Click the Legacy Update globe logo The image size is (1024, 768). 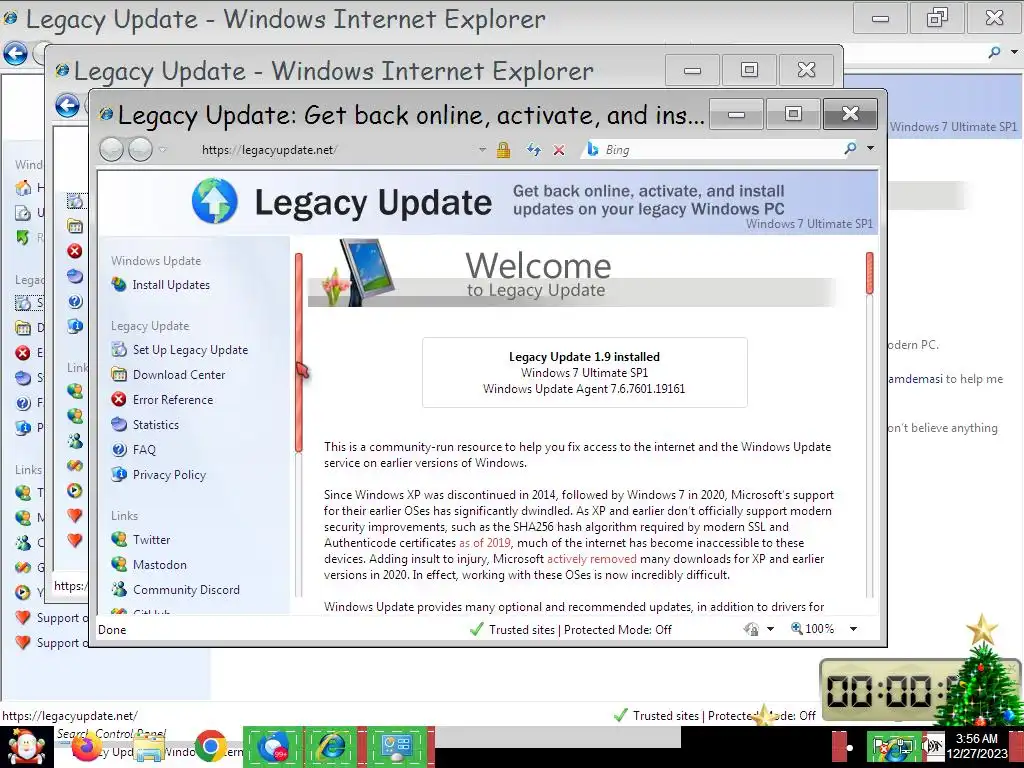point(215,200)
